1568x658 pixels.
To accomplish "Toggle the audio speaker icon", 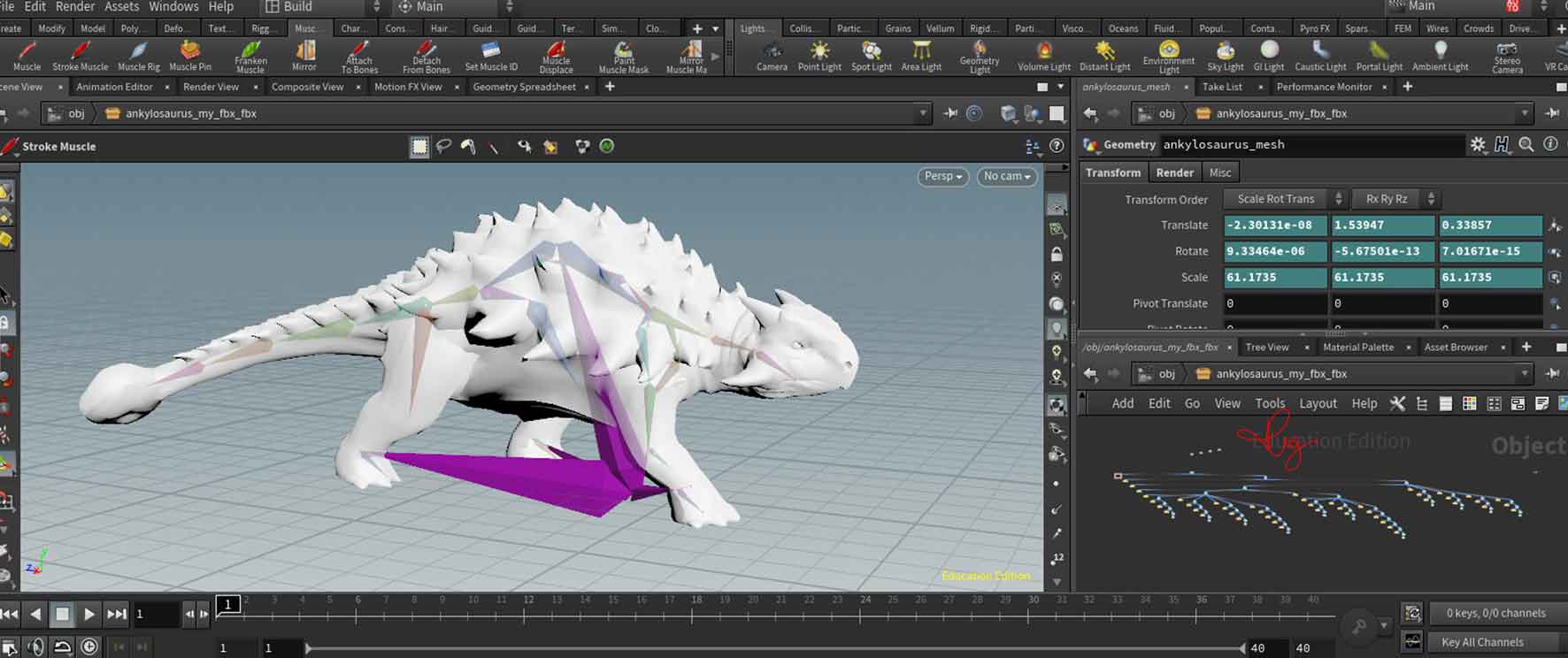I will click(x=35, y=647).
